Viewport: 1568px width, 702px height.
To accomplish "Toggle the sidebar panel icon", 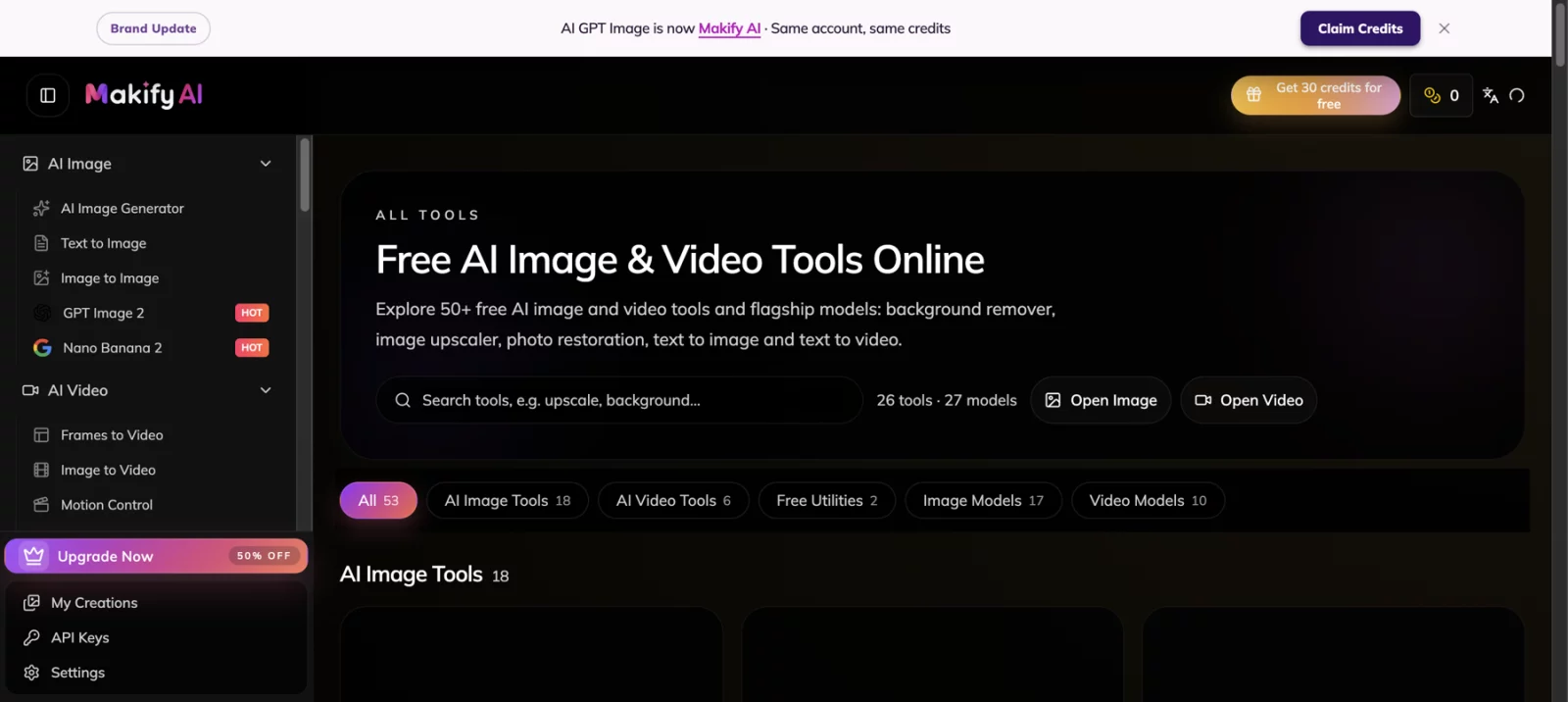I will 48,95.
